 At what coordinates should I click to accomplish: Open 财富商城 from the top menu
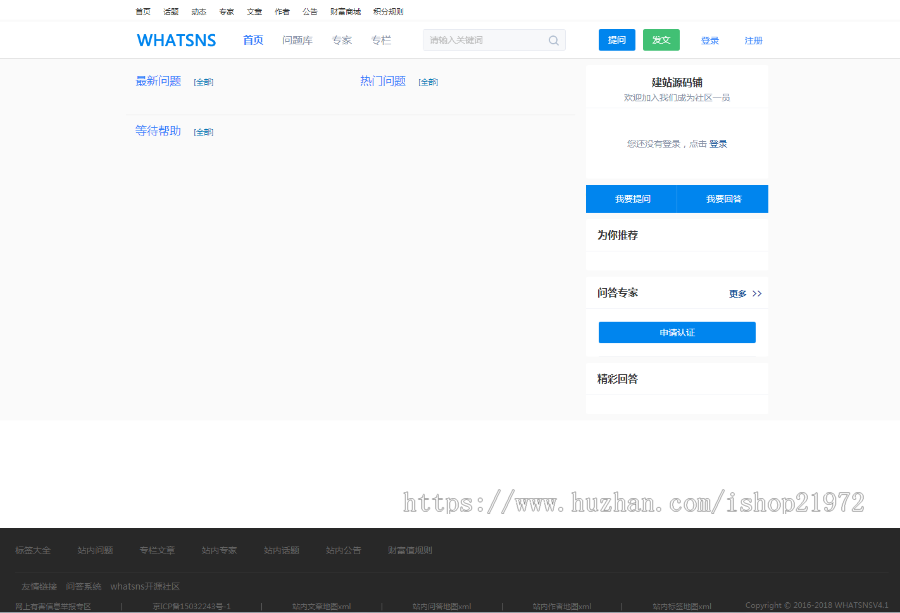tap(344, 11)
